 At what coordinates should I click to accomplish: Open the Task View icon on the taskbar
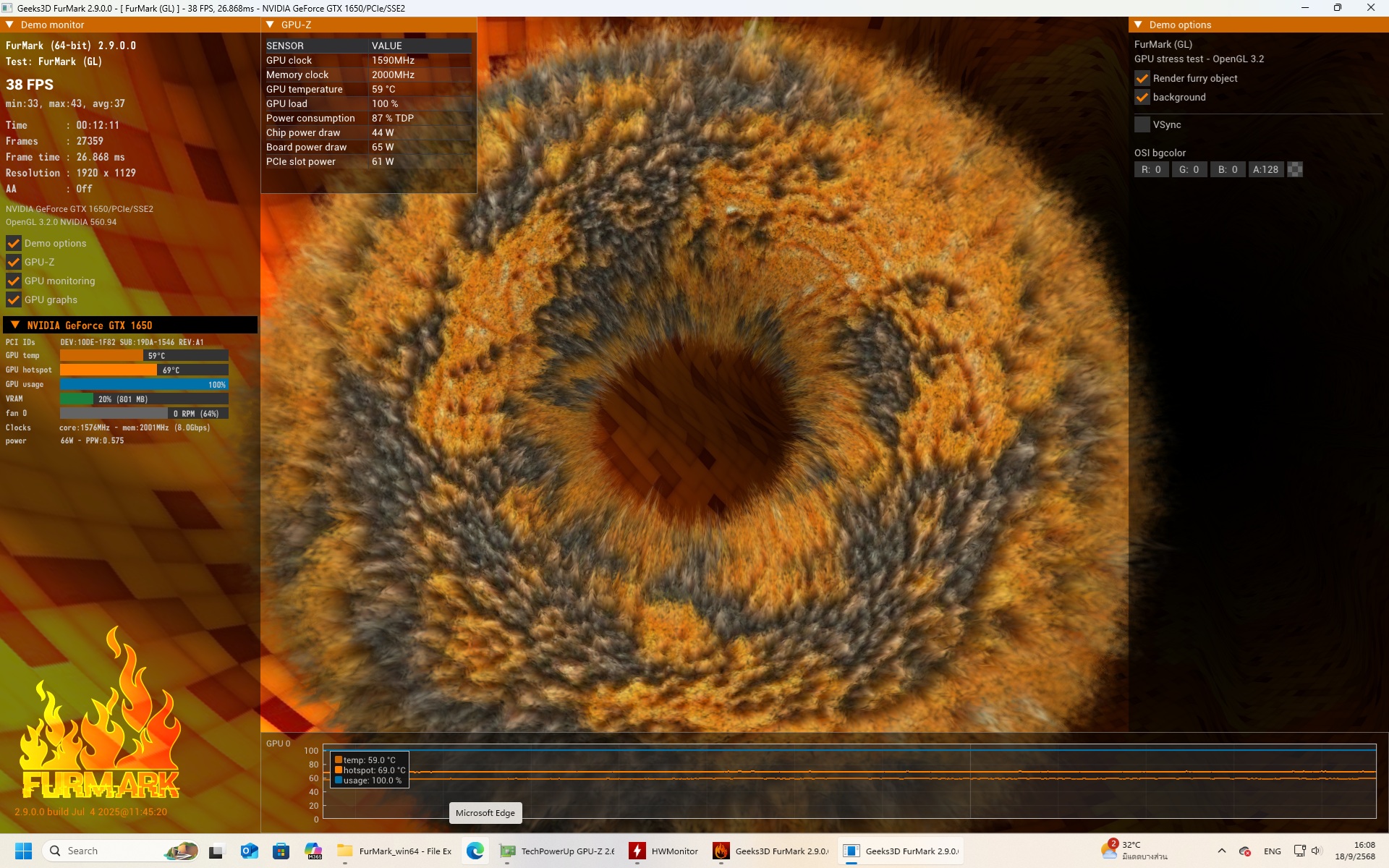coord(216,851)
